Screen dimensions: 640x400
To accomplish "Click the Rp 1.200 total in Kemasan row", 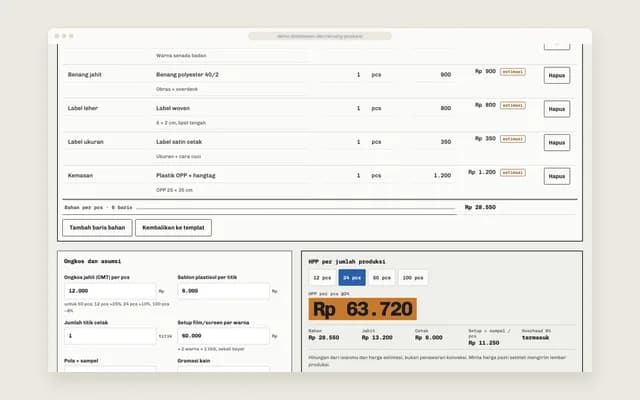I will click(482, 172).
